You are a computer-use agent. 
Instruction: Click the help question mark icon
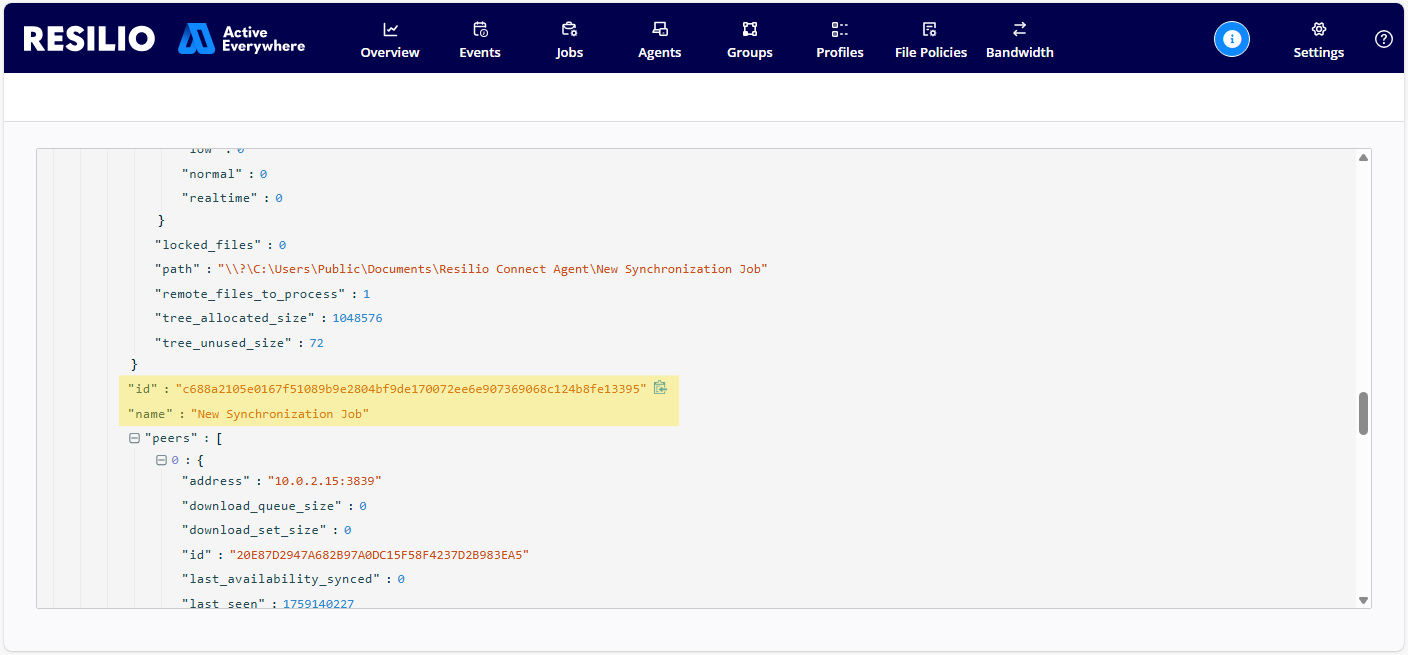coord(1384,39)
